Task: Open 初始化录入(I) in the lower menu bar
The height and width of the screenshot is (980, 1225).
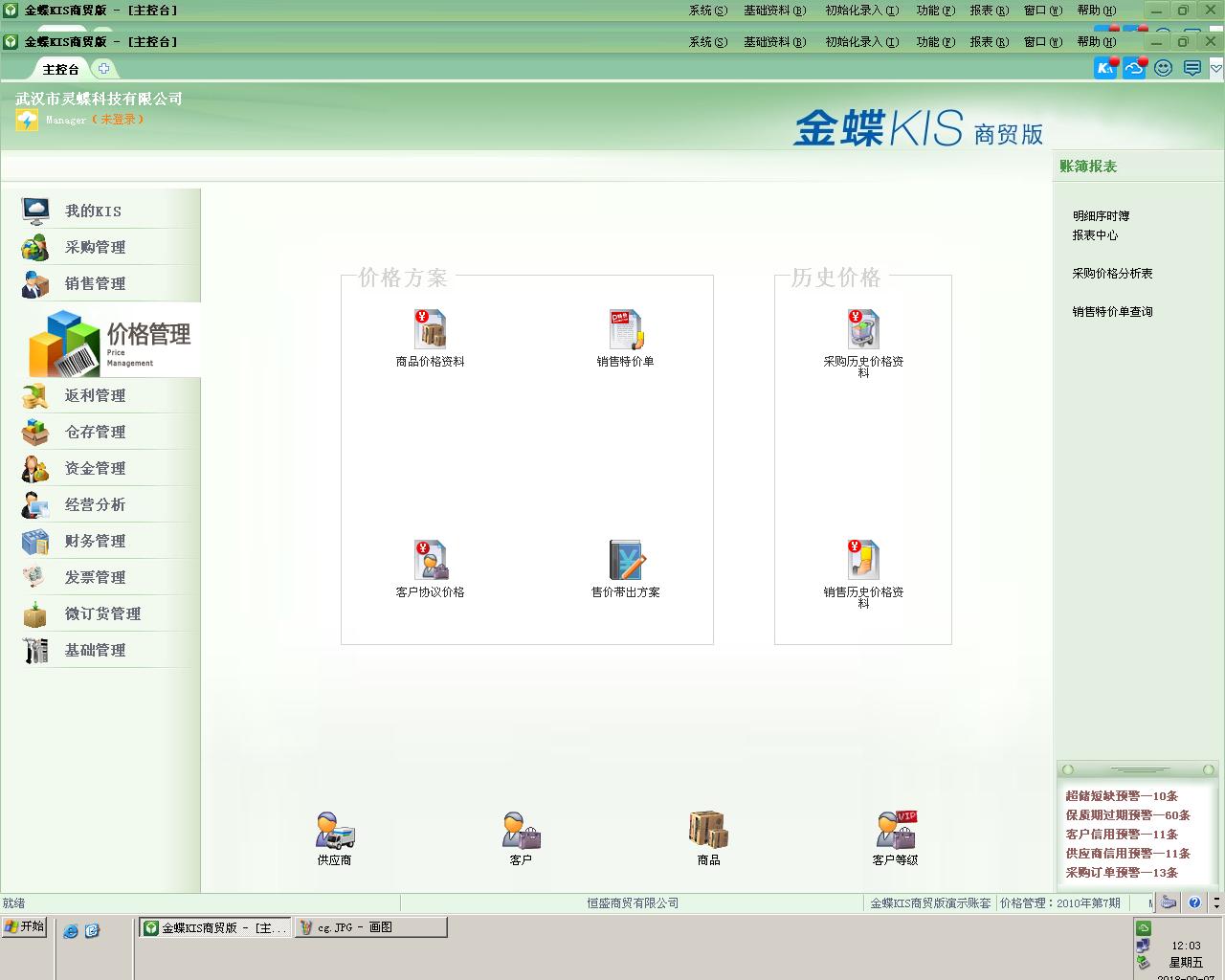Action: (861, 42)
